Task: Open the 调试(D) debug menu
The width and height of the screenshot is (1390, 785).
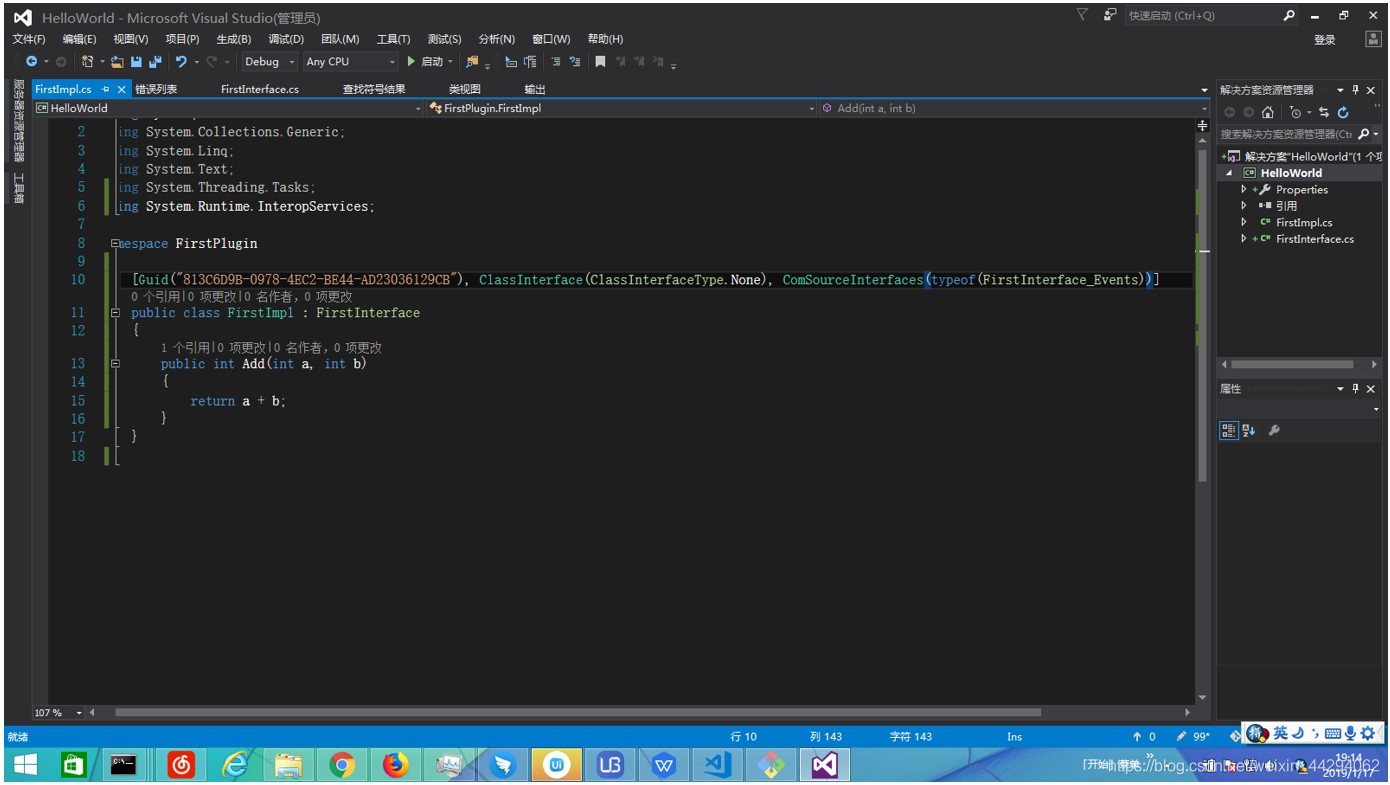Action: pyautogui.click(x=286, y=39)
